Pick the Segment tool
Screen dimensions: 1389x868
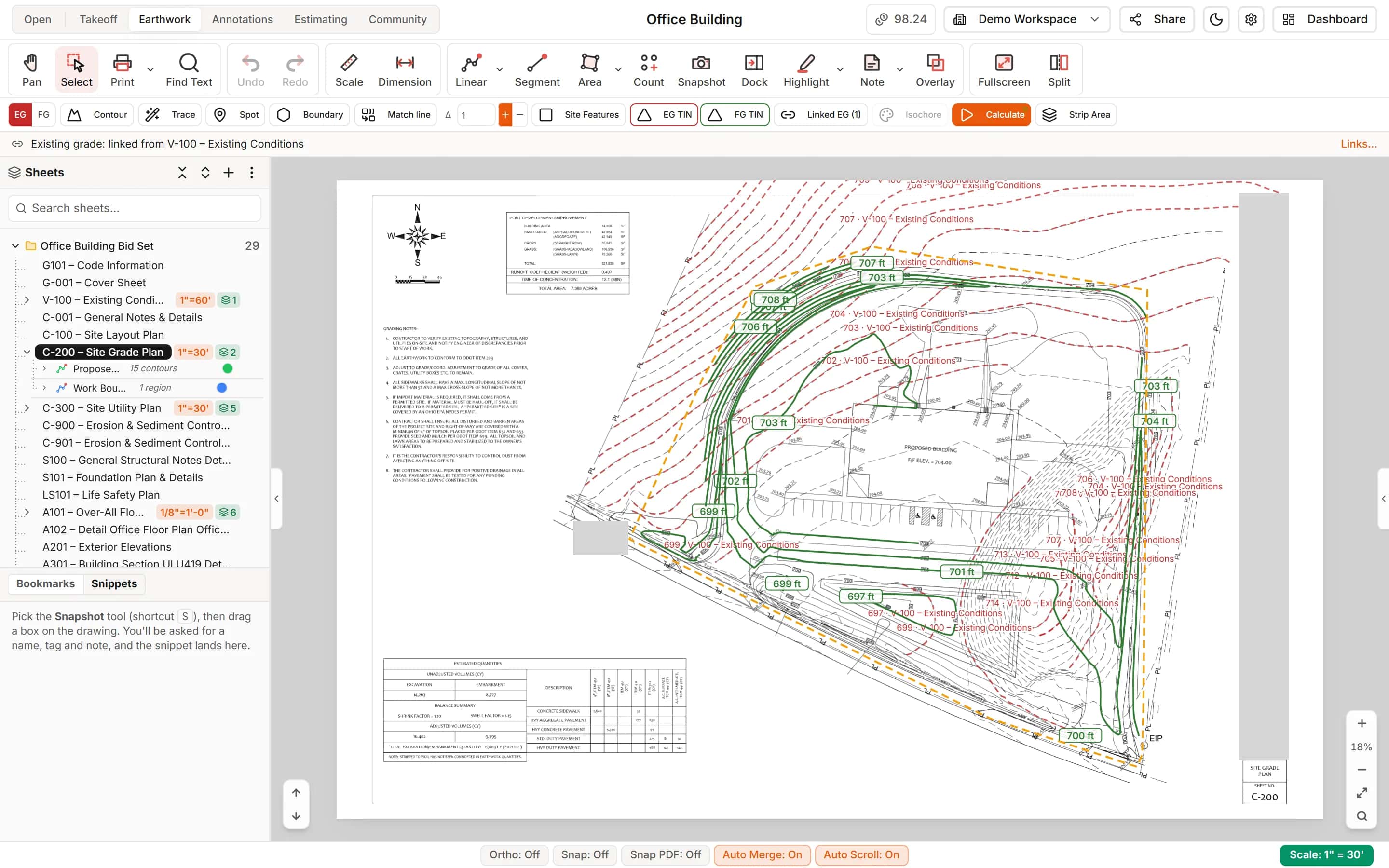point(537,69)
